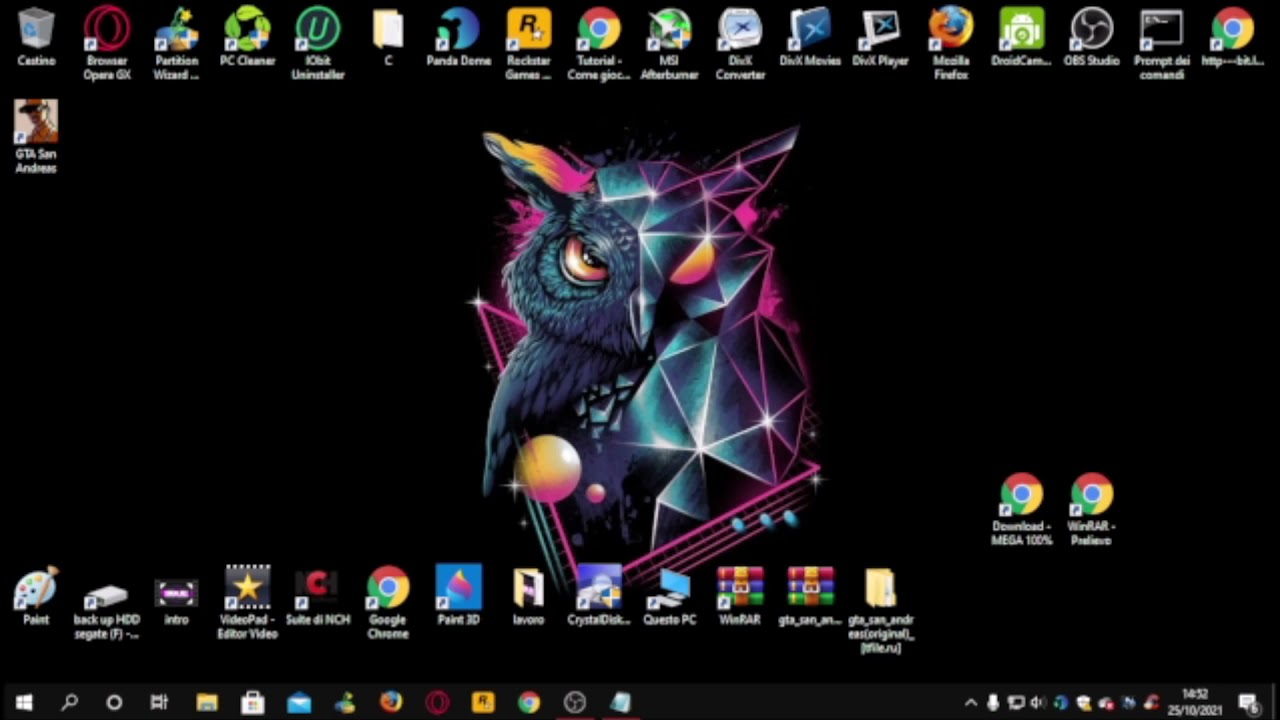Open Opera GX from the taskbar
1280x720 pixels.
[x=437, y=703]
